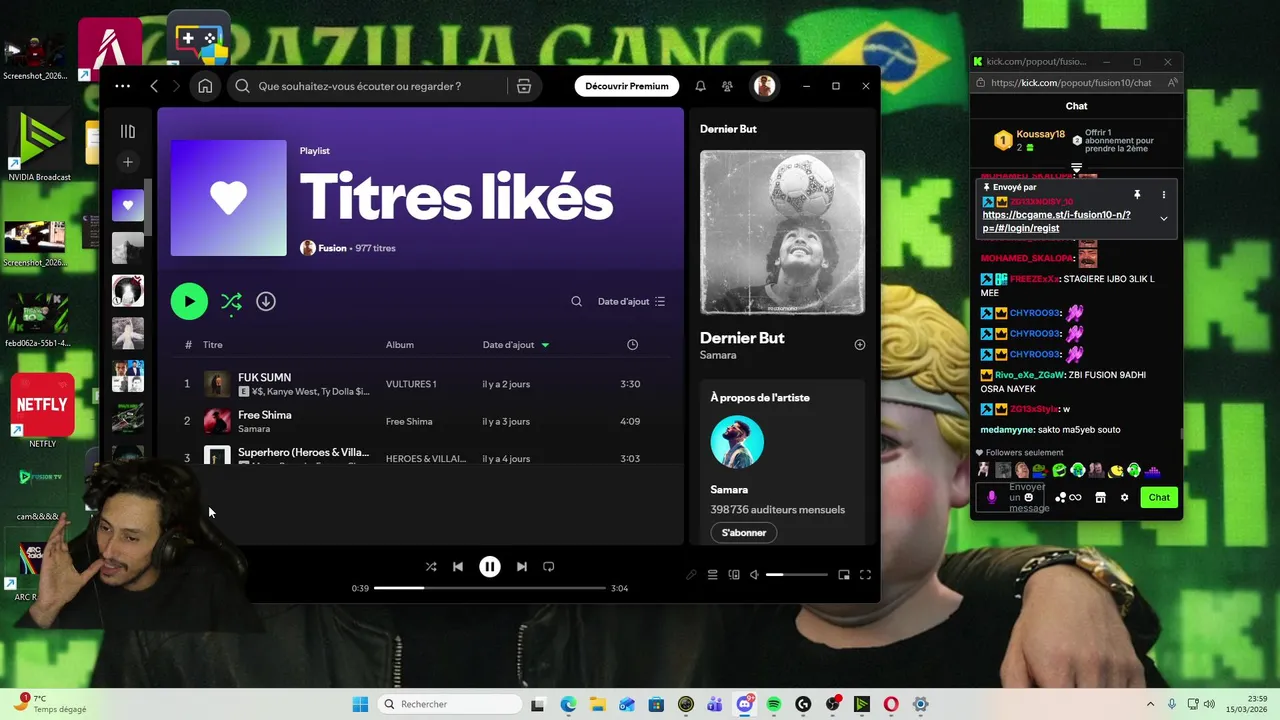Open Spotify from the taskbar
The image size is (1280, 720).
[x=774, y=704]
